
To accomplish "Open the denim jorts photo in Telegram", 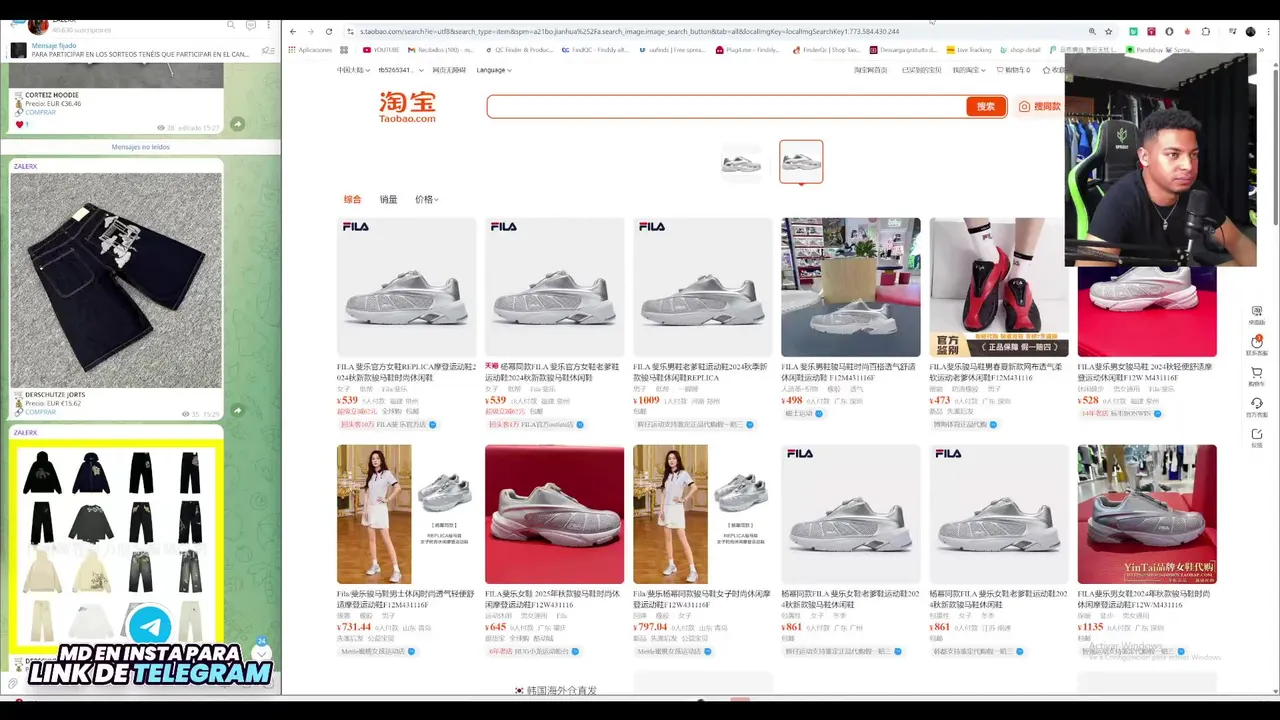I will 116,280.
